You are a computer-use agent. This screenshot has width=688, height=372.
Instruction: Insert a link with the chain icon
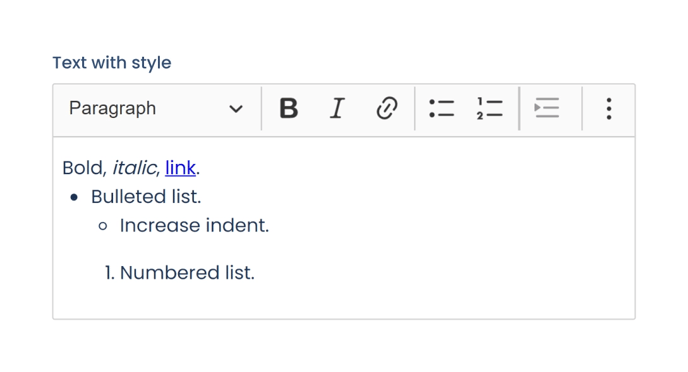tap(387, 108)
